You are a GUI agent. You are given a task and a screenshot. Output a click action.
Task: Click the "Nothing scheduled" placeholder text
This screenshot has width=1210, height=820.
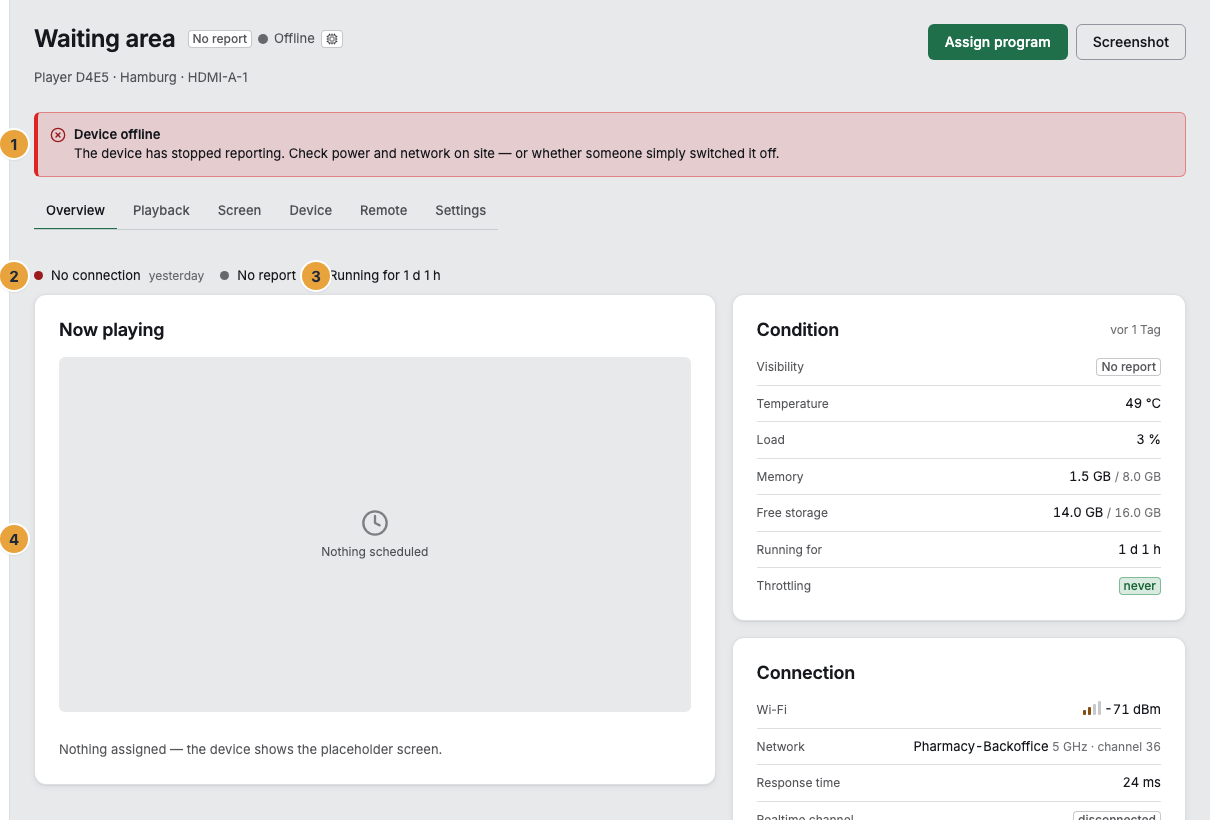375,552
